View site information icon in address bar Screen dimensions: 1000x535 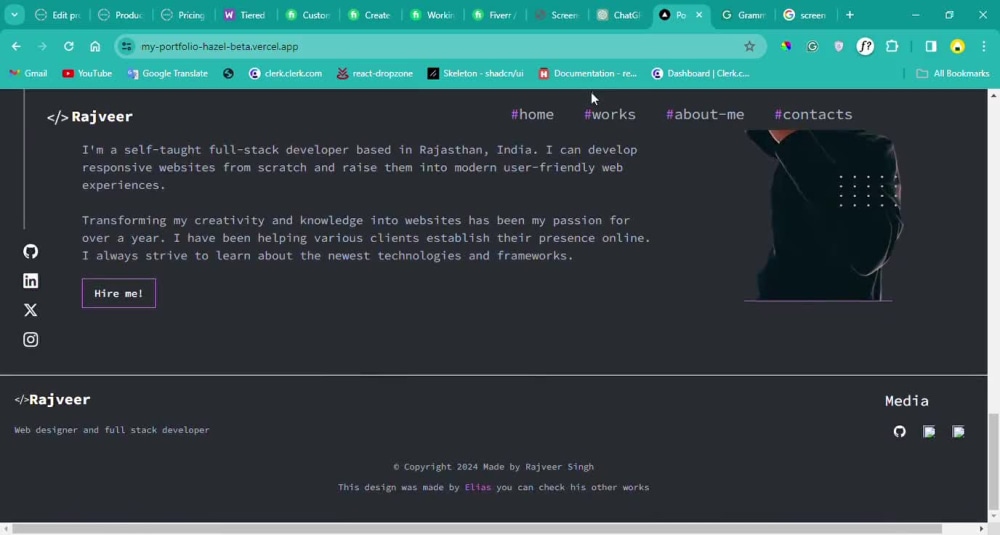pos(126,47)
